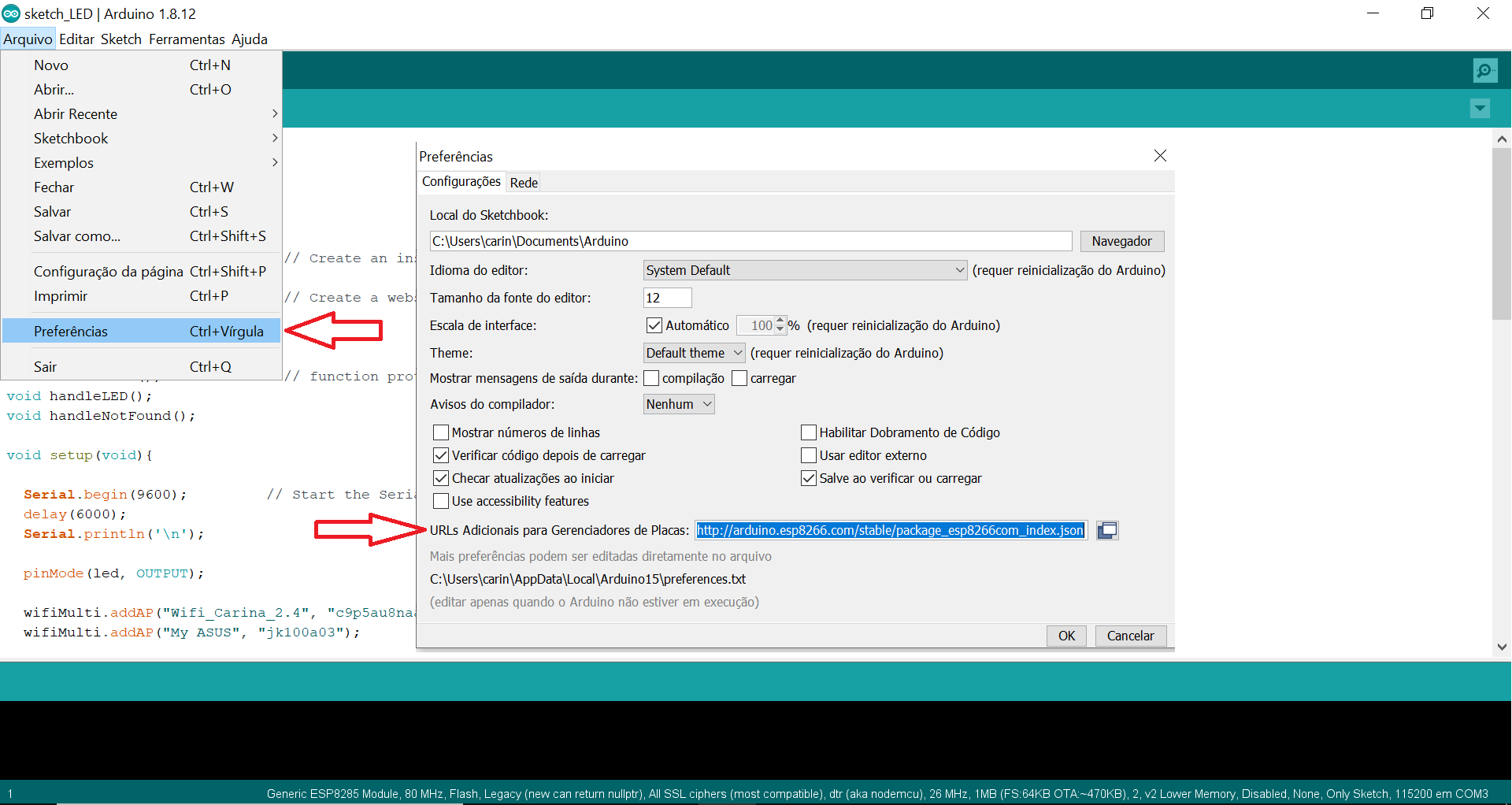The image size is (1512, 805).
Task: Open the Serial Monitor magnifier icon
Action: [x=1484, y=71]
